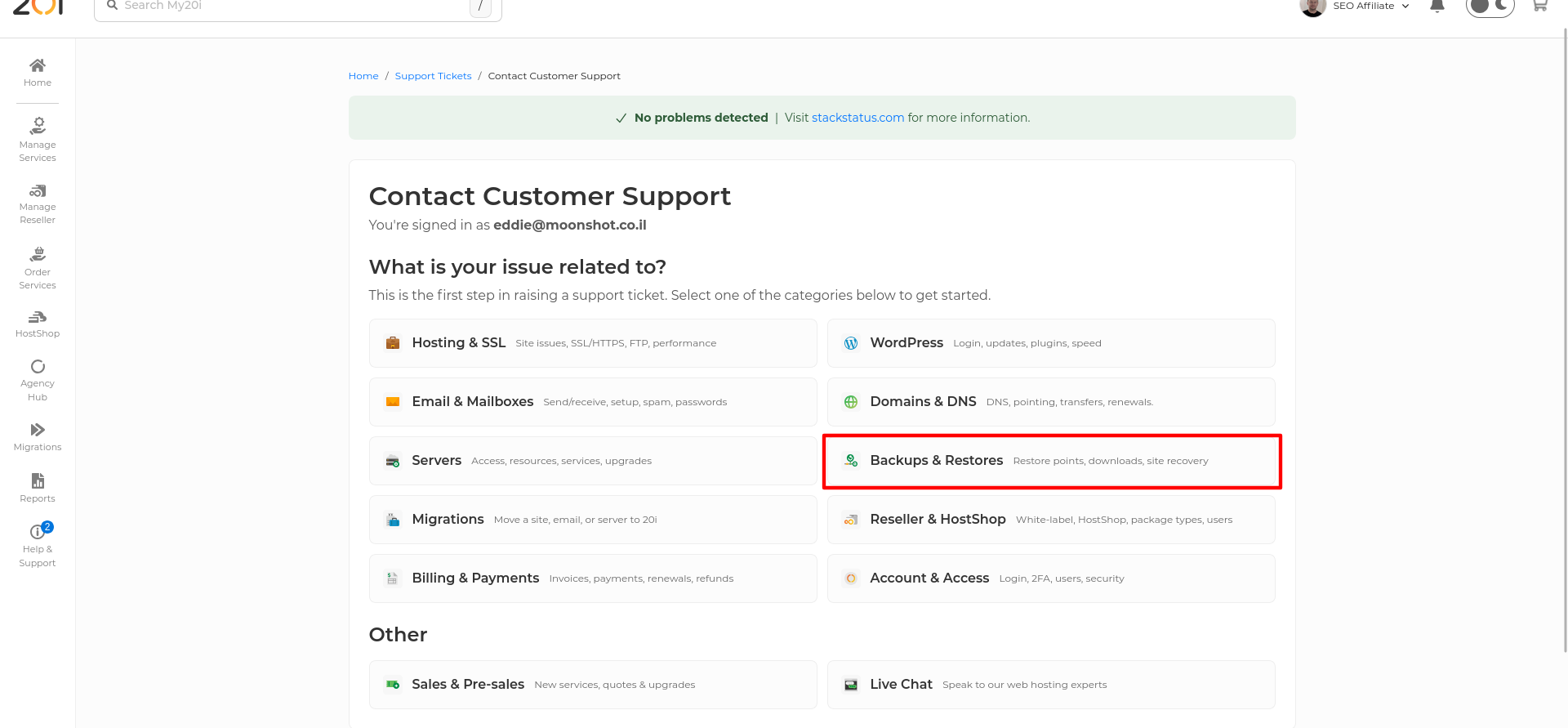The height and width of the screenshot is (728, 1568).
Task: Select Billing & Payments category
Action: tap(593, 578)
